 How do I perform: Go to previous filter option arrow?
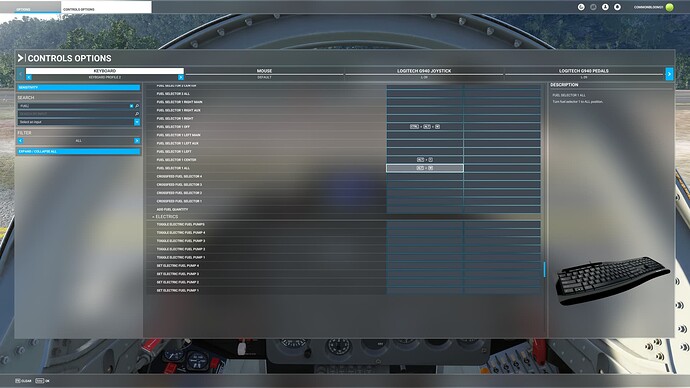tap(20, 141)
